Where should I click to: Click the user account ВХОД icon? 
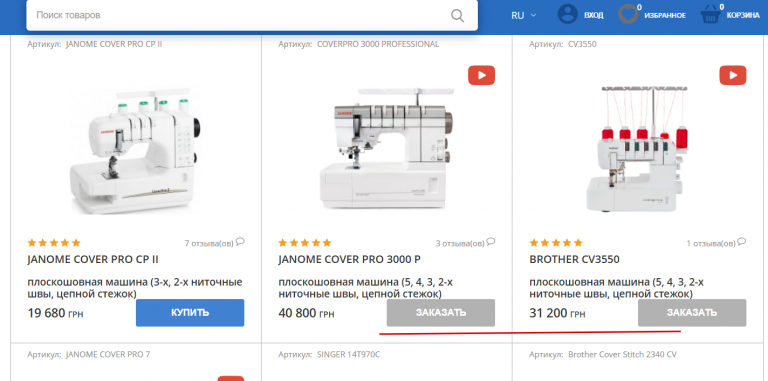pos(568,14)
